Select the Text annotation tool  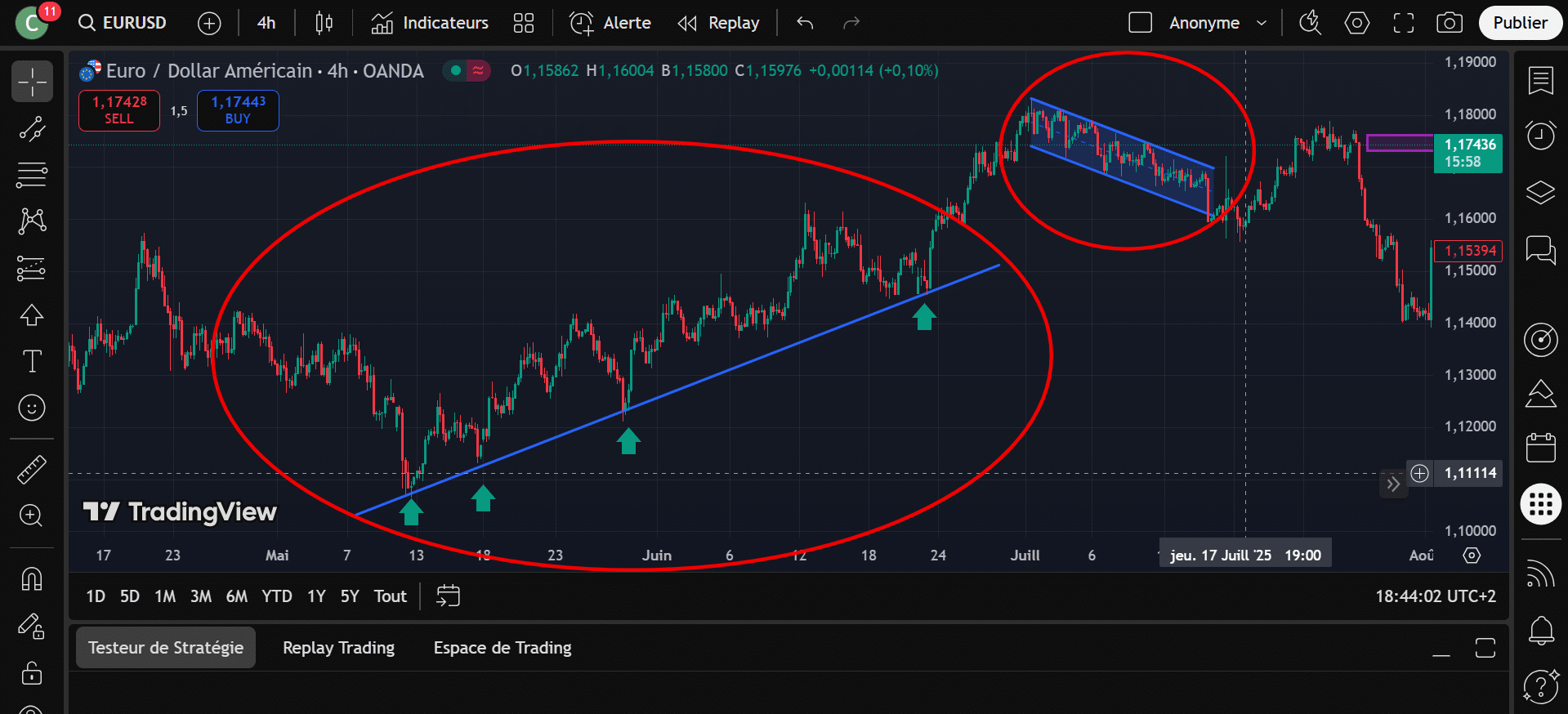point(32,361)
